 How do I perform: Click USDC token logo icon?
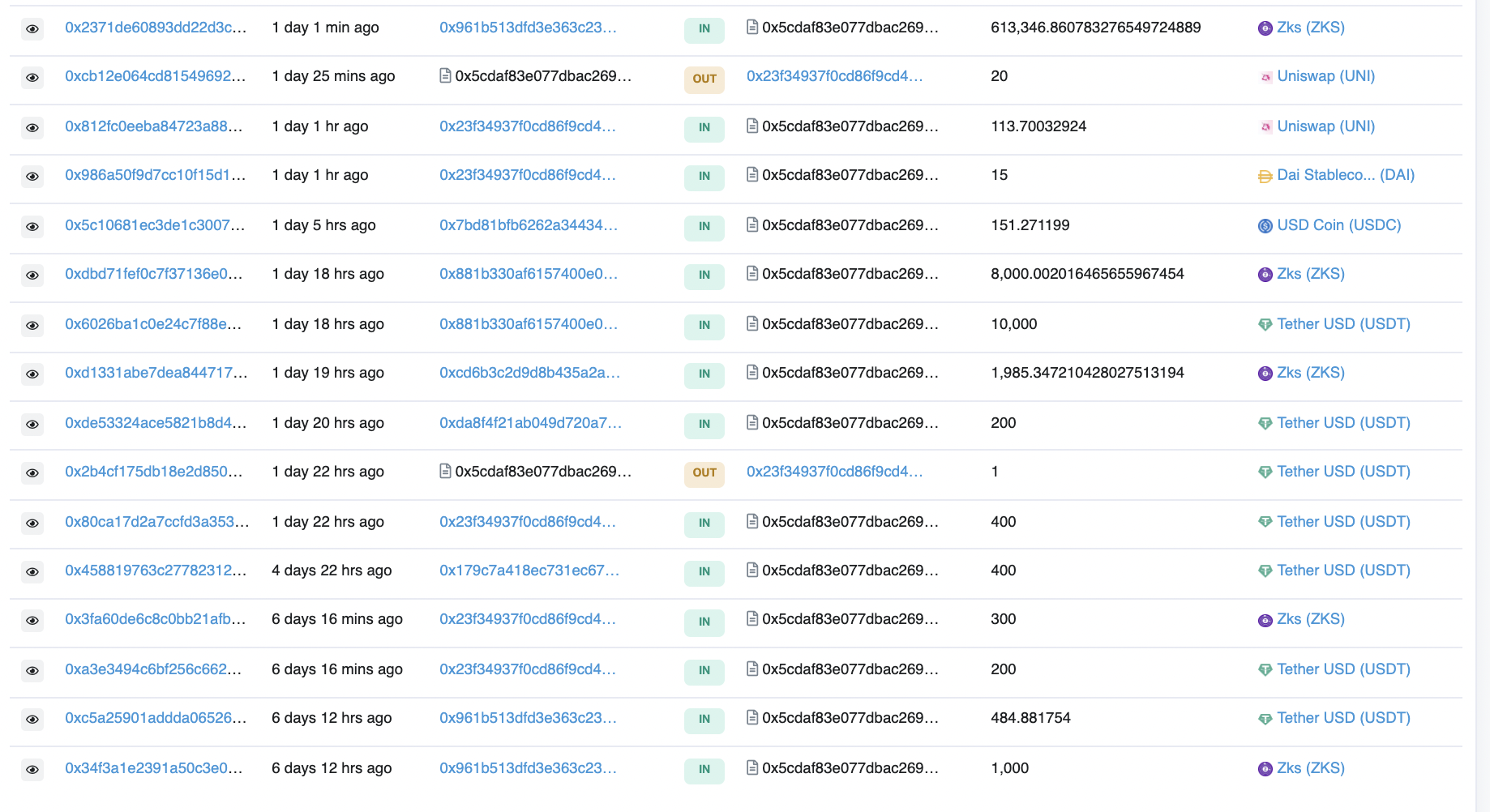[x=1265, y=226]
